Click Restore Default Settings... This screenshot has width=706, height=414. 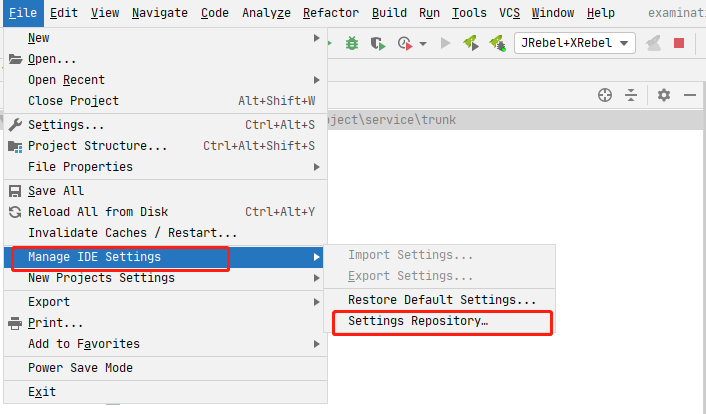[x=442, y=300]
